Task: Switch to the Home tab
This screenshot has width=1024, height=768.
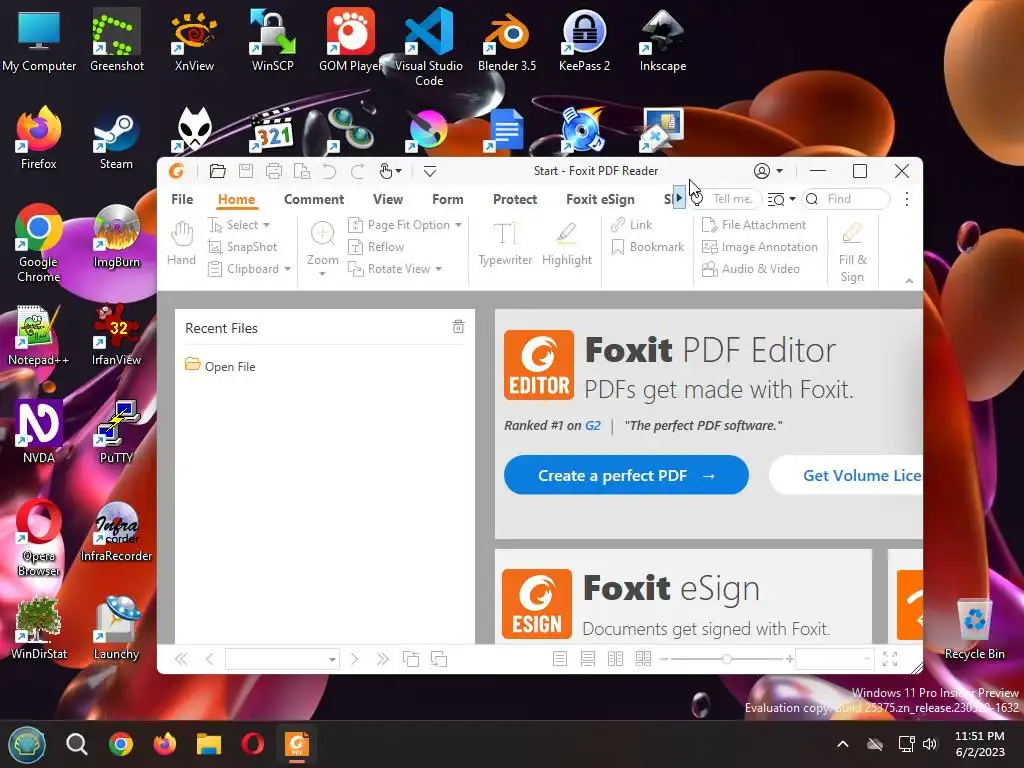Action: (x=236, y=199)
